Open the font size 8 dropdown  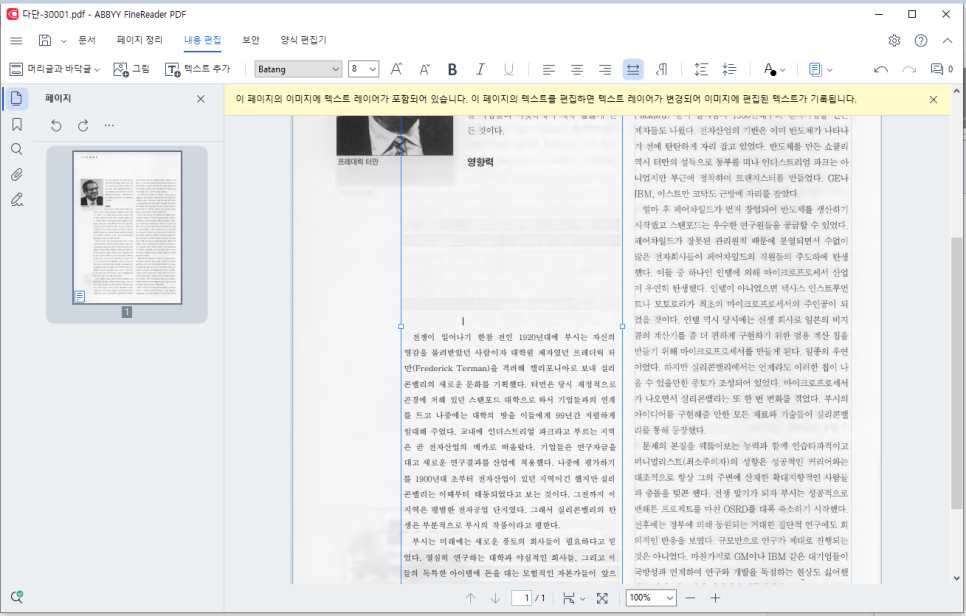(363, 69)
